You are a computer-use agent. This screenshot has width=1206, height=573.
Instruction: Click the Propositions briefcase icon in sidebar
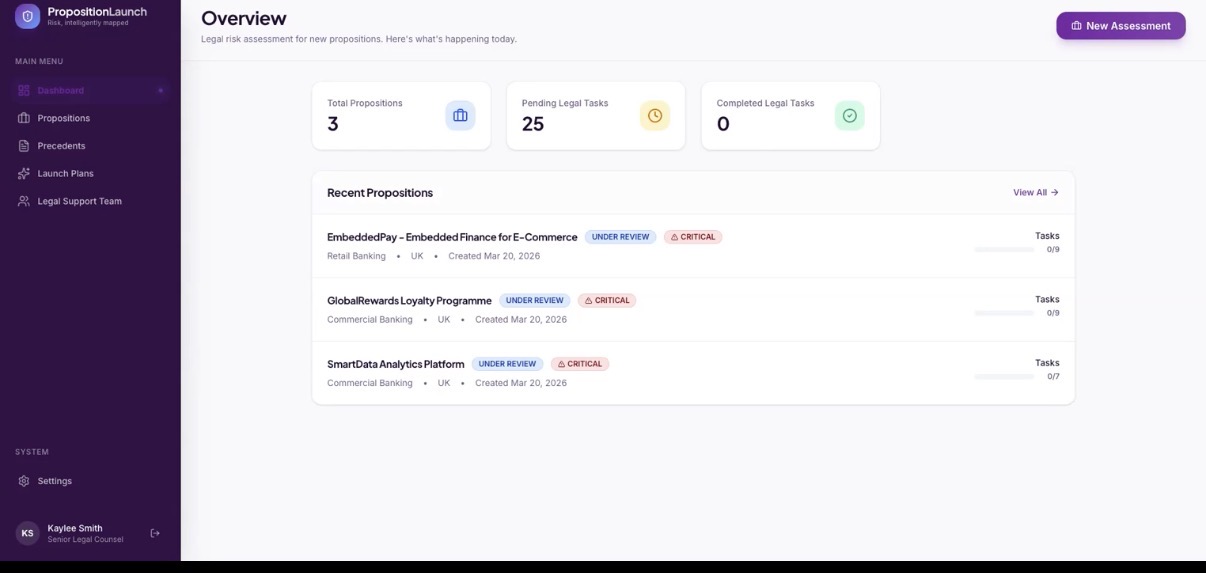tap(24, 118)
